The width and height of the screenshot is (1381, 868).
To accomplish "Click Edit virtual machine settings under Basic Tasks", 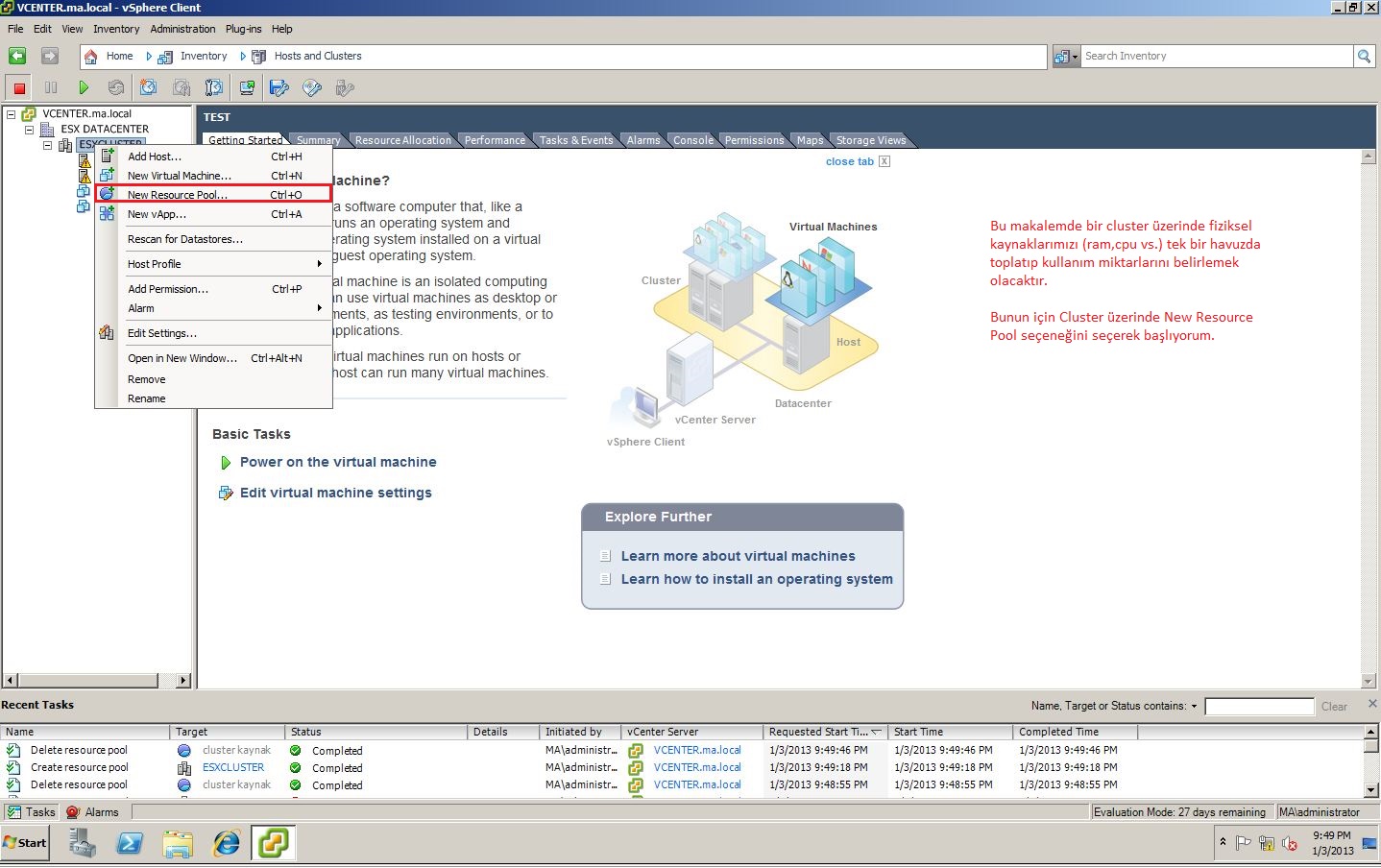I will click(335, 493).
